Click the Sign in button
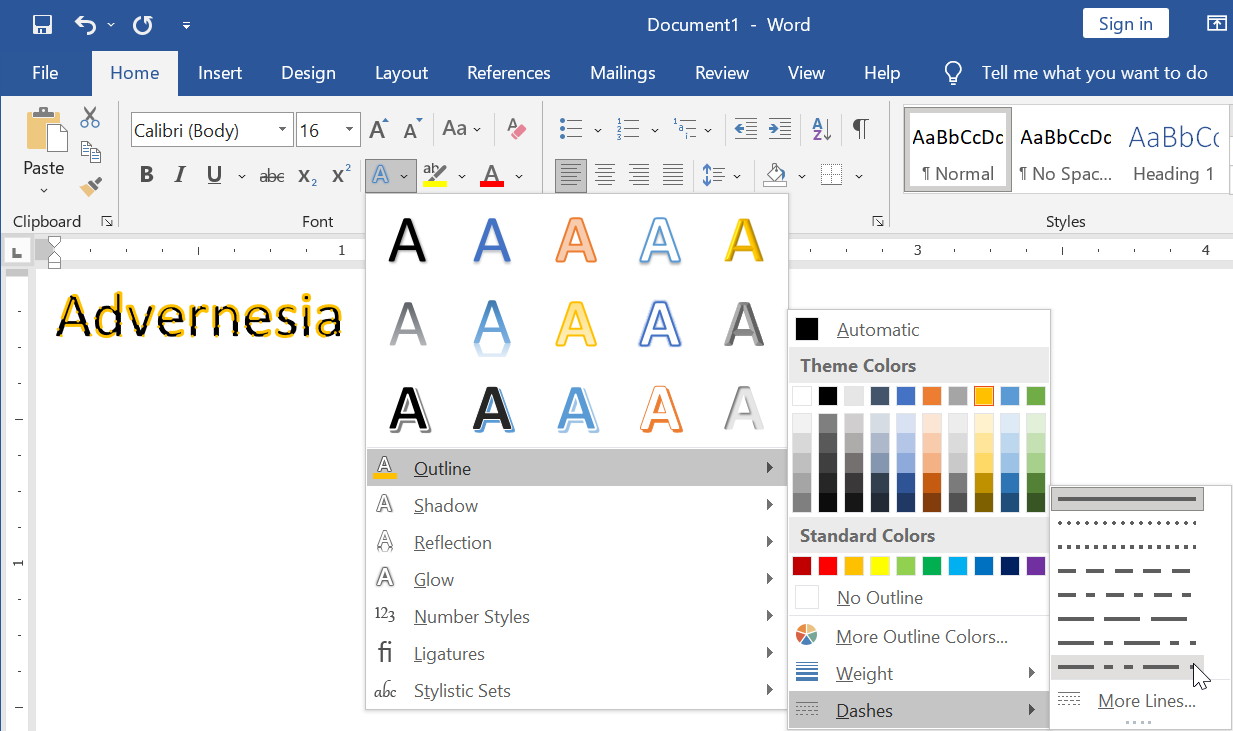 tap(1126, 24)
